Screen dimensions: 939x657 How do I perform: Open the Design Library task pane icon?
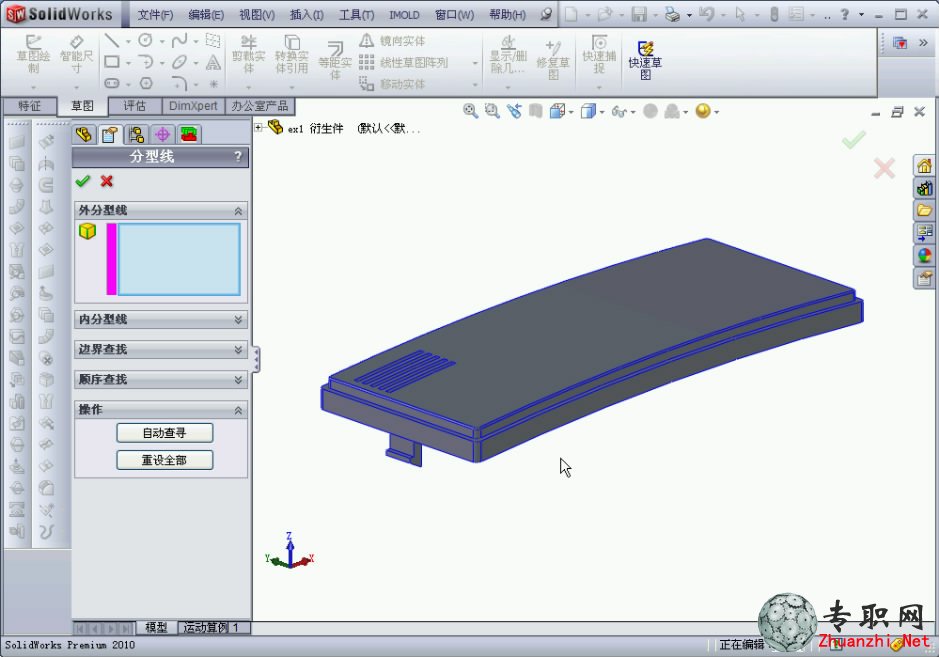pyautogui.click(x=924, y=188)
